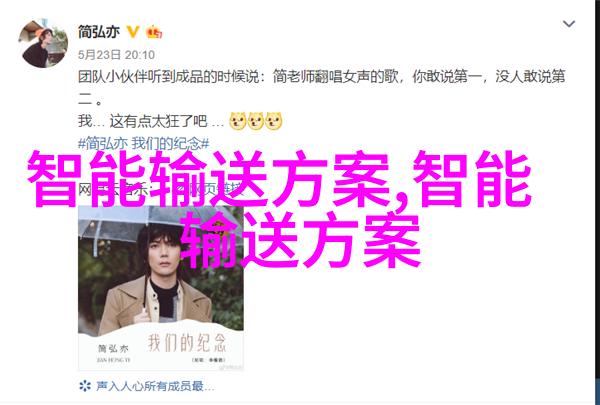Open the hashtag #简弘亦 我们的纪念#
The width and height of the screenshot is (600, 405).
point(143,144)
